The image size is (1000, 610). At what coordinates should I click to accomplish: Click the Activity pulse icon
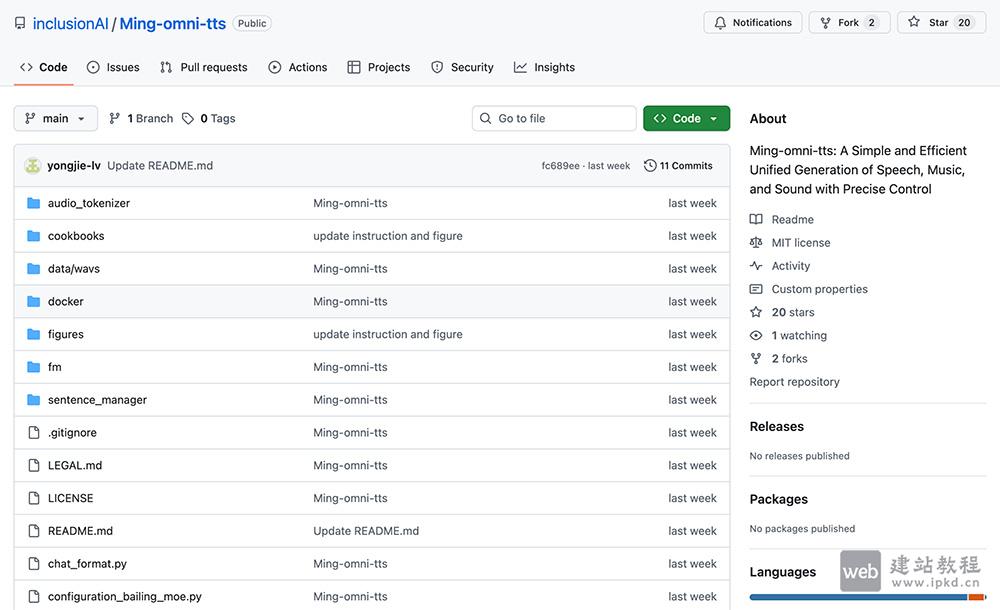coord(756,266)
